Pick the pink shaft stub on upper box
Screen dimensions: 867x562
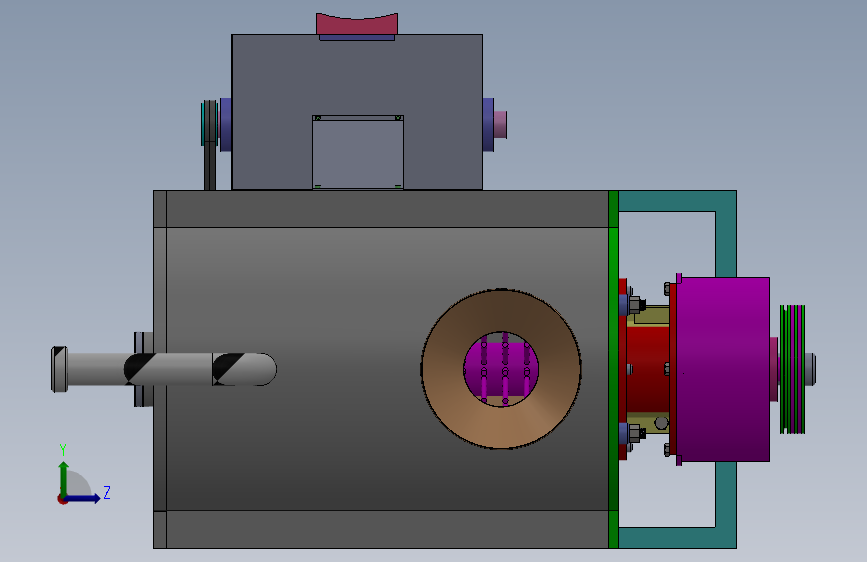click(500, 125)
